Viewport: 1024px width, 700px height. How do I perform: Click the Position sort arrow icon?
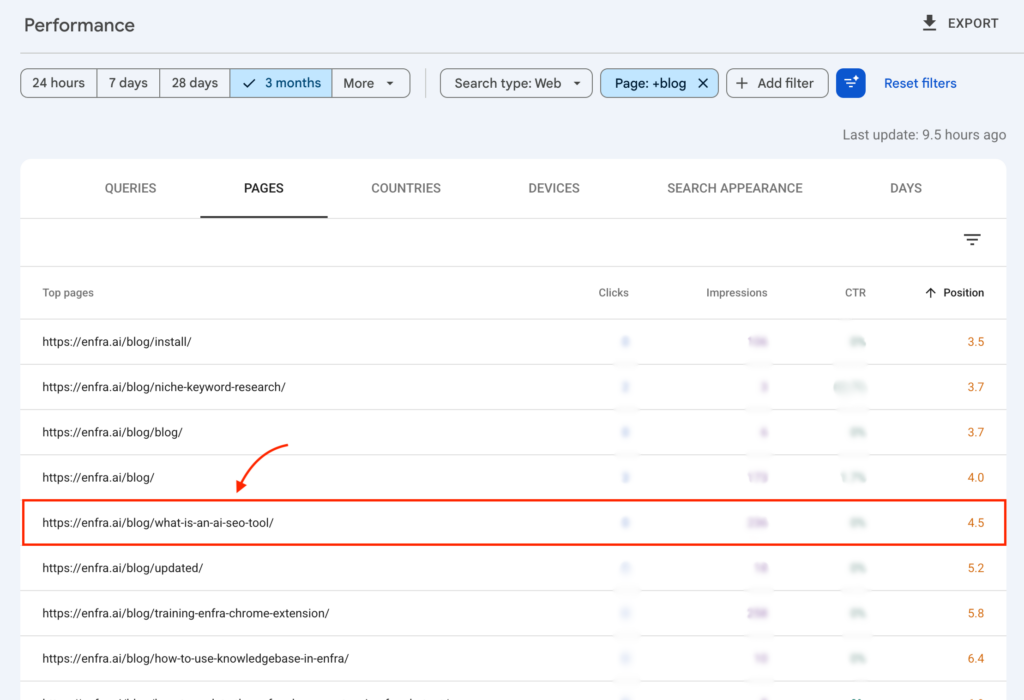tap(931, 293)
